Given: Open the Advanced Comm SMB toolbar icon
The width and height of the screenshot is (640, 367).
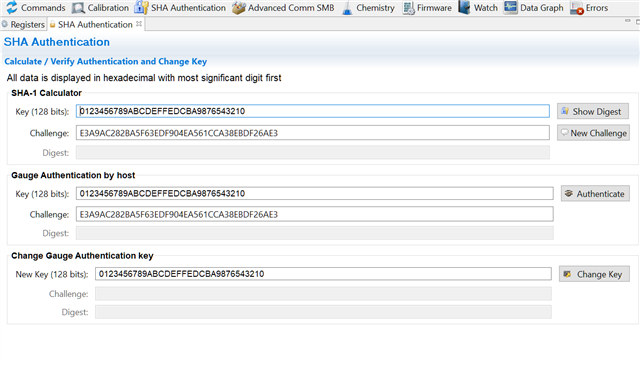Looking at the screenshot, I should (x=238, y=8).
